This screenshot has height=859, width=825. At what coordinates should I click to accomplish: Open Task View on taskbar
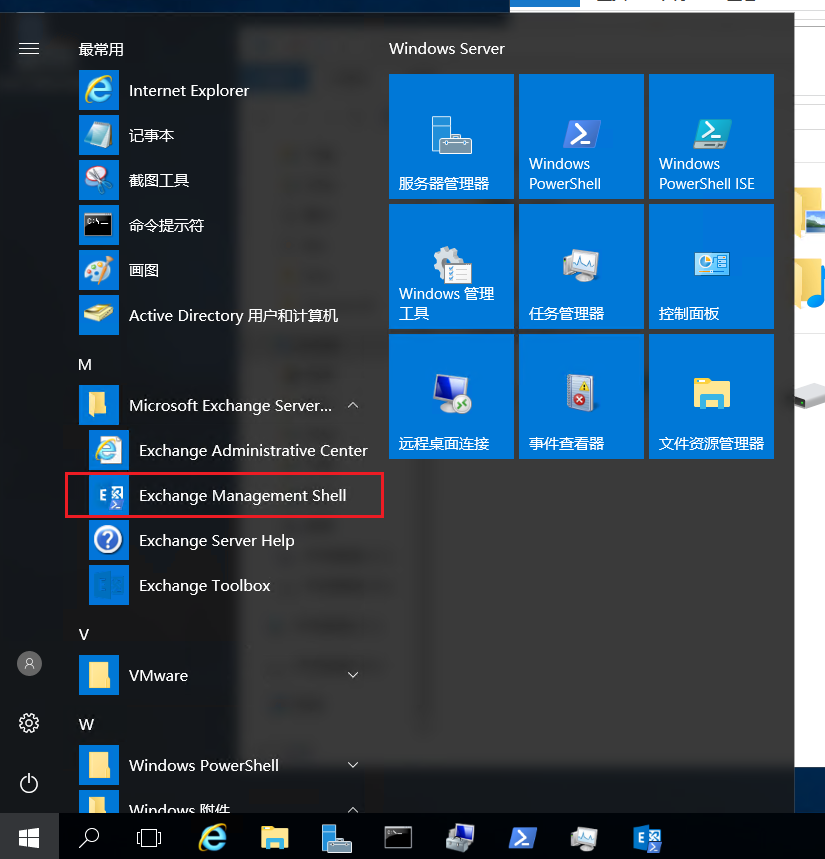(149, 837)
